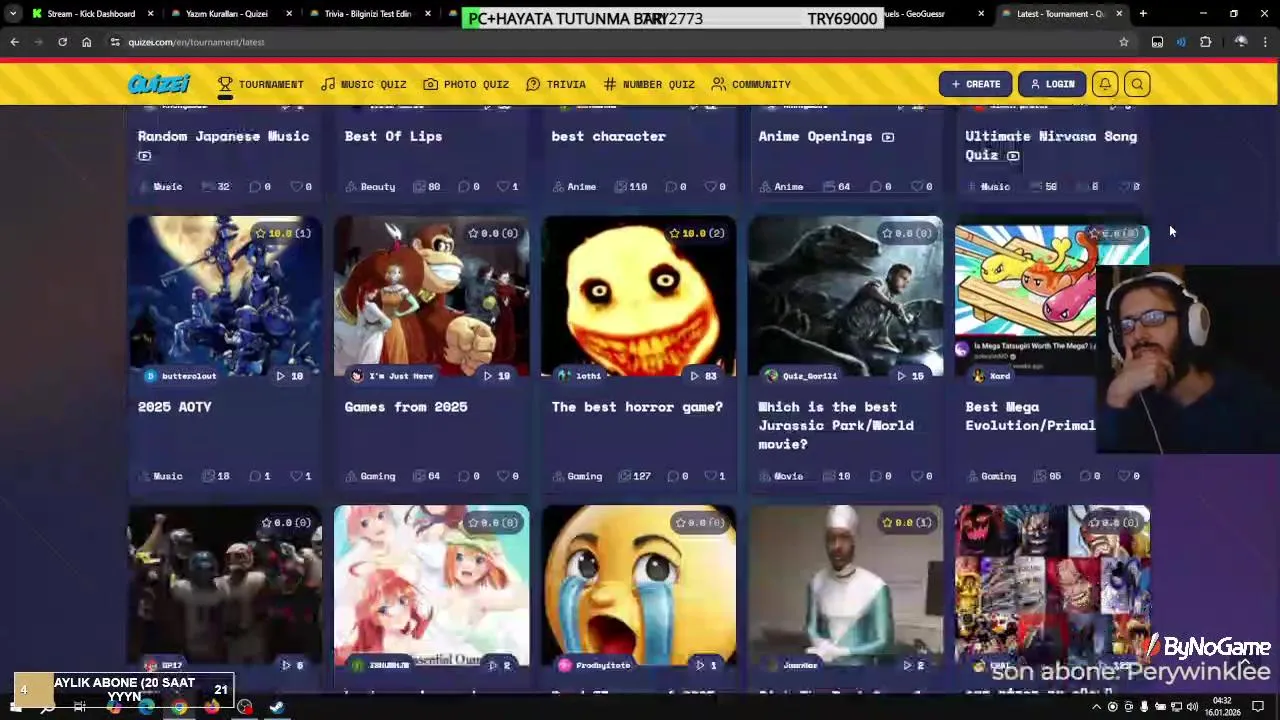This screenshot has width=1280, height=720.
Task: Reload the page with refresh icon
Action: click(x=62, y=42)
